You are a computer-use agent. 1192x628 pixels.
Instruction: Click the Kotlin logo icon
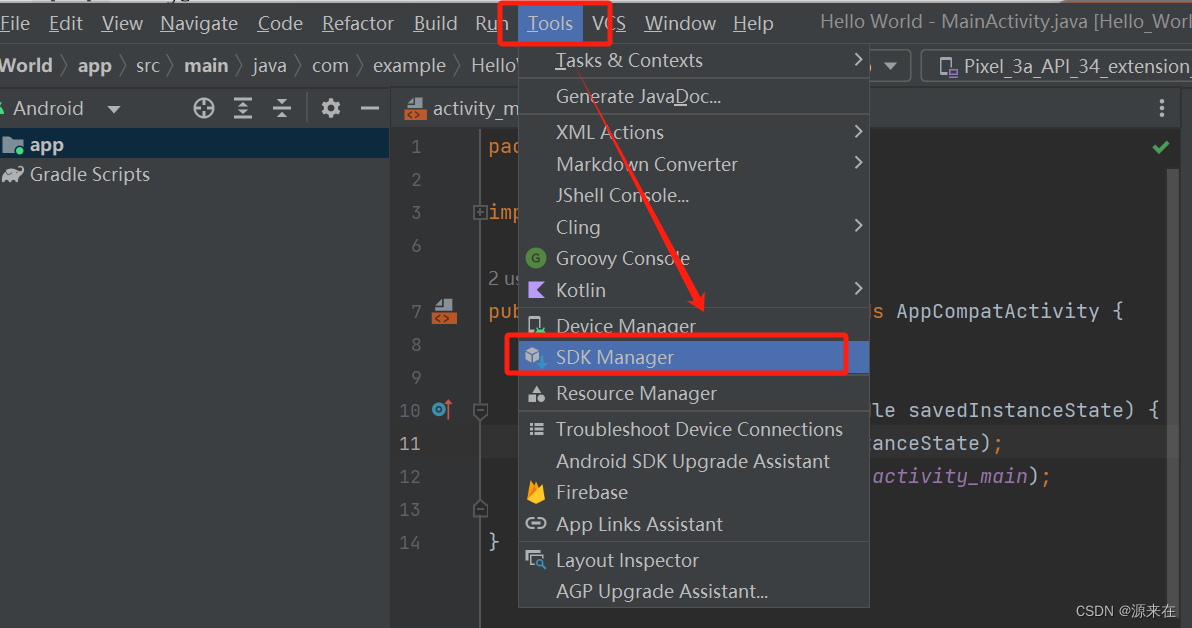click(536, 290)
